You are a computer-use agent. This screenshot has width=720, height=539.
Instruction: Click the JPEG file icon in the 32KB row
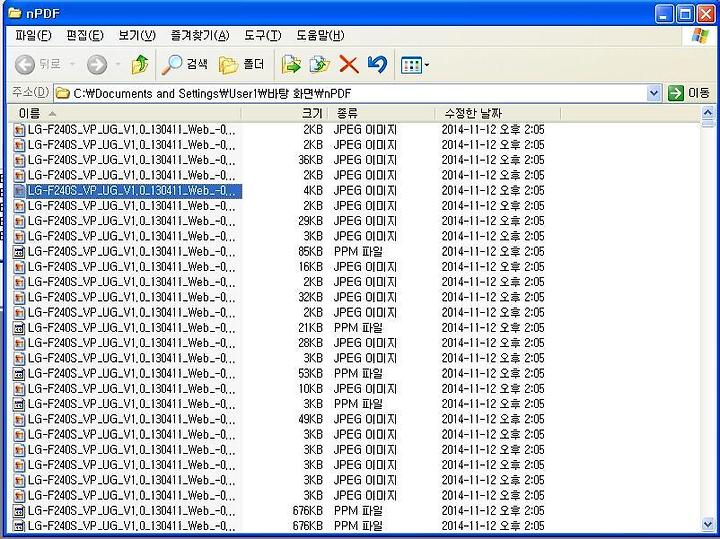[x=19, y=298]
